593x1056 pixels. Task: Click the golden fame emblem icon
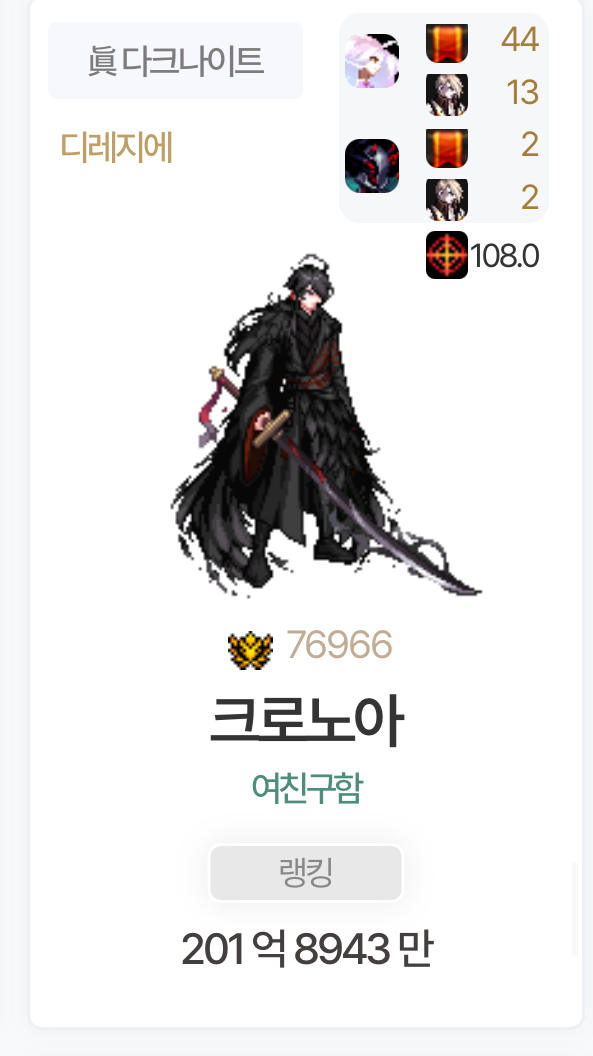click(x=250, y=649)
